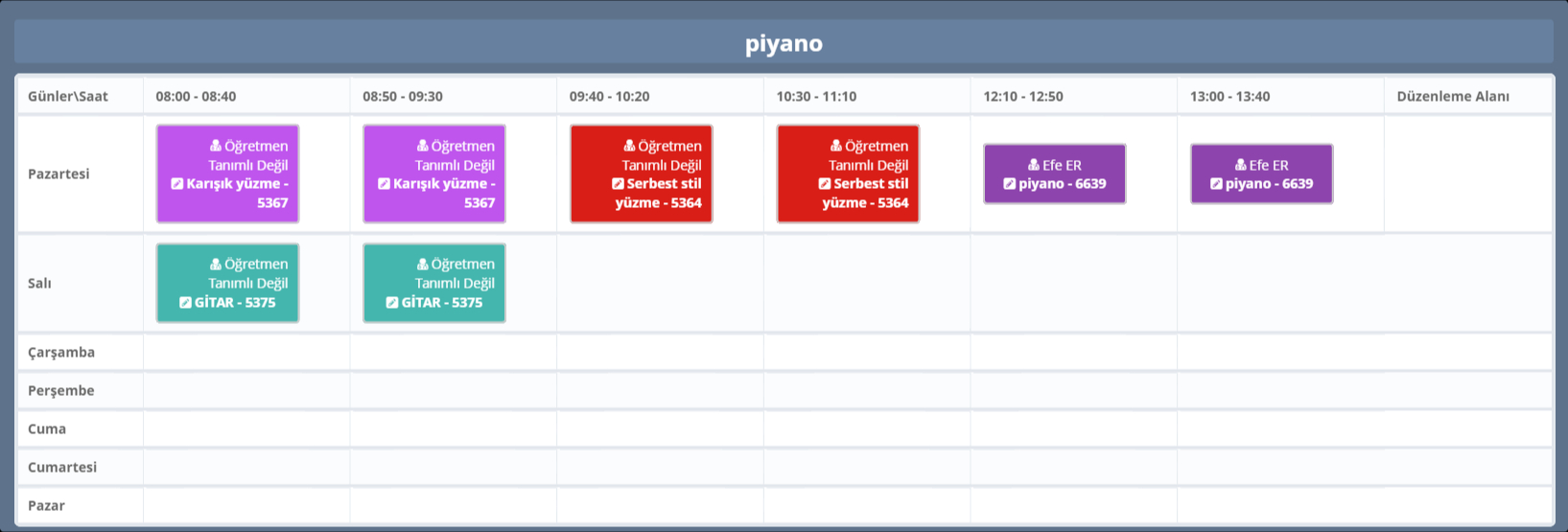Click edit icon on Monday 10:30 Serbest stil card
The height and width of the screenshot is (532, 1568).
pyautogui.click(x=825, y=184)
